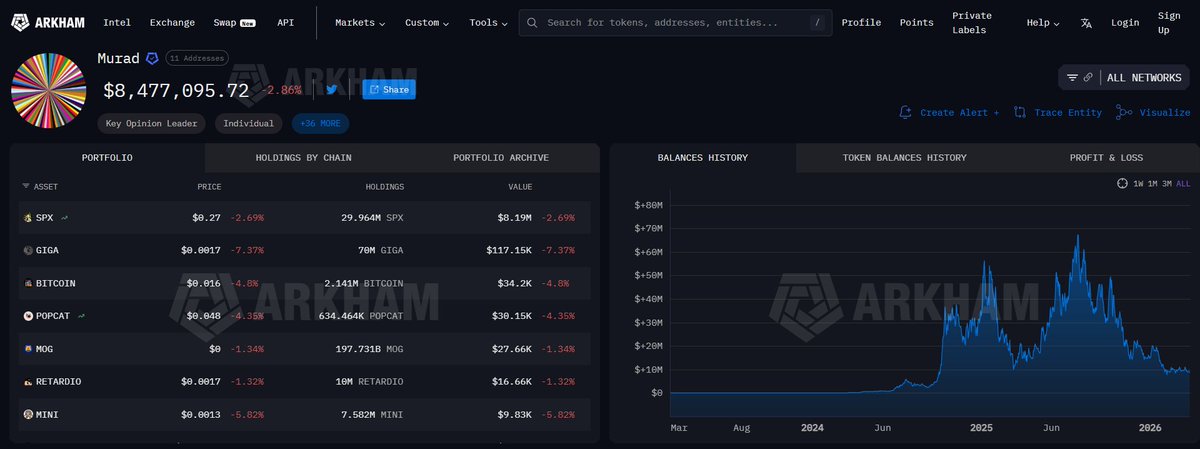1200x449 pixels.
Task: Sort by the Holdings column header
Action: [x=384, y=187]
